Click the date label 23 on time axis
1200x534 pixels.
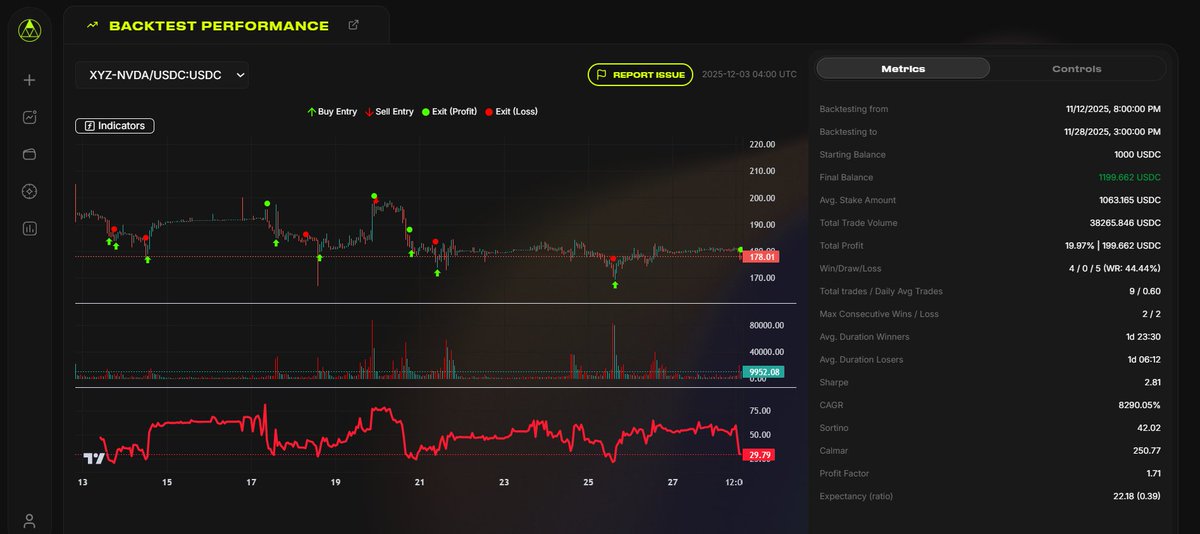(x=505, y=483)
